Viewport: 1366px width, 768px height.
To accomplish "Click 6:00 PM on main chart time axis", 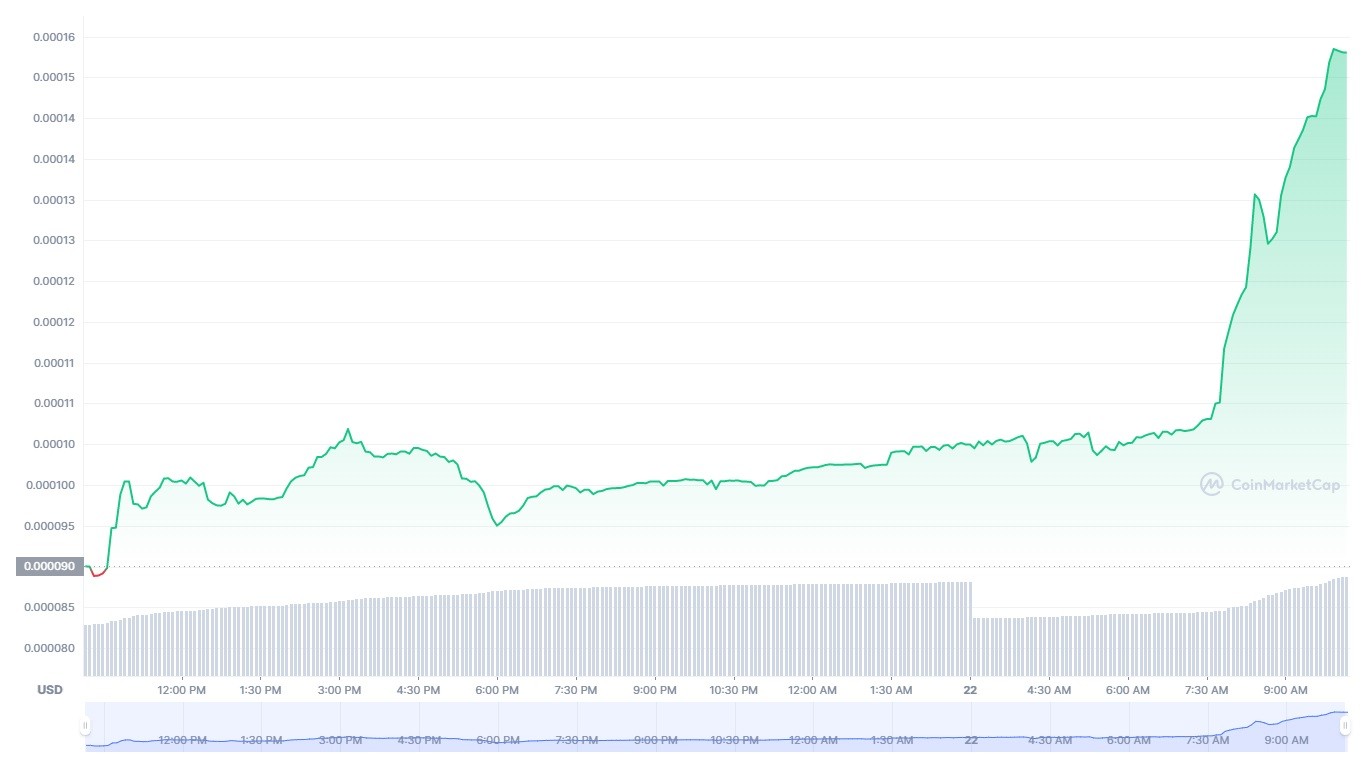I will pos(497,690).
